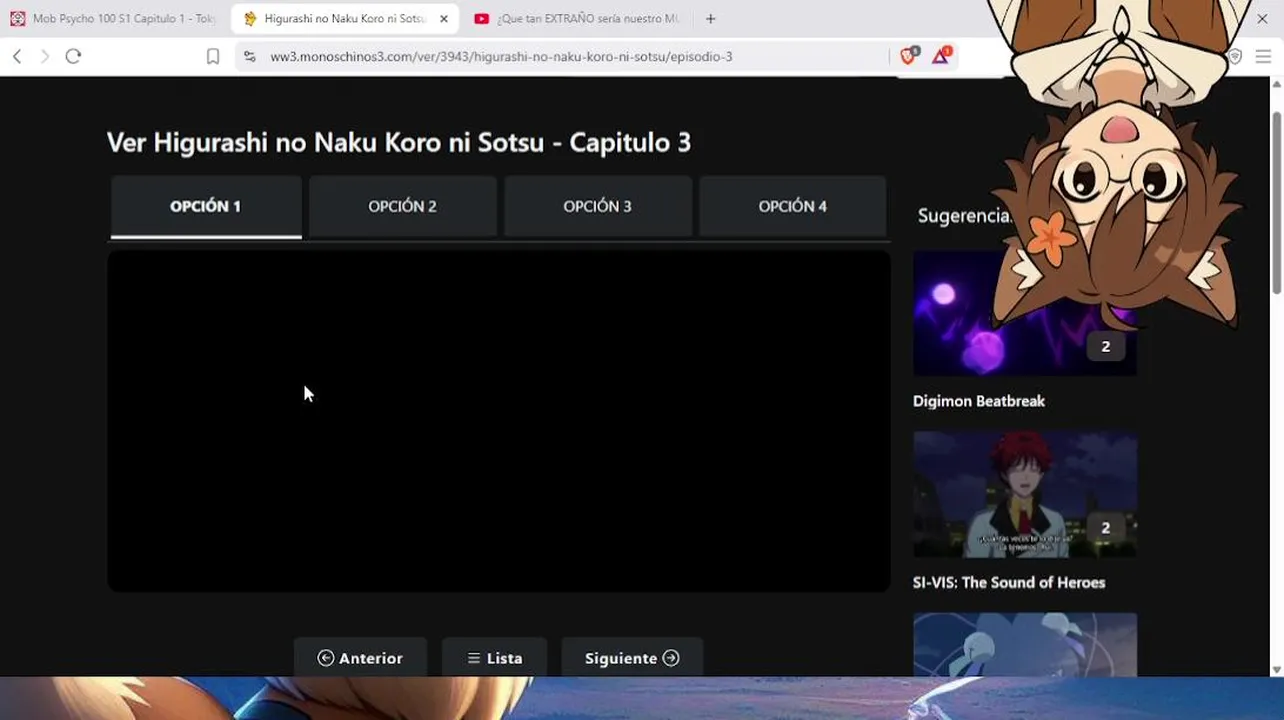This screenshot has height=720, width=1284.
Task: Open the episode Lista button
Action: (x=494, y=657)
